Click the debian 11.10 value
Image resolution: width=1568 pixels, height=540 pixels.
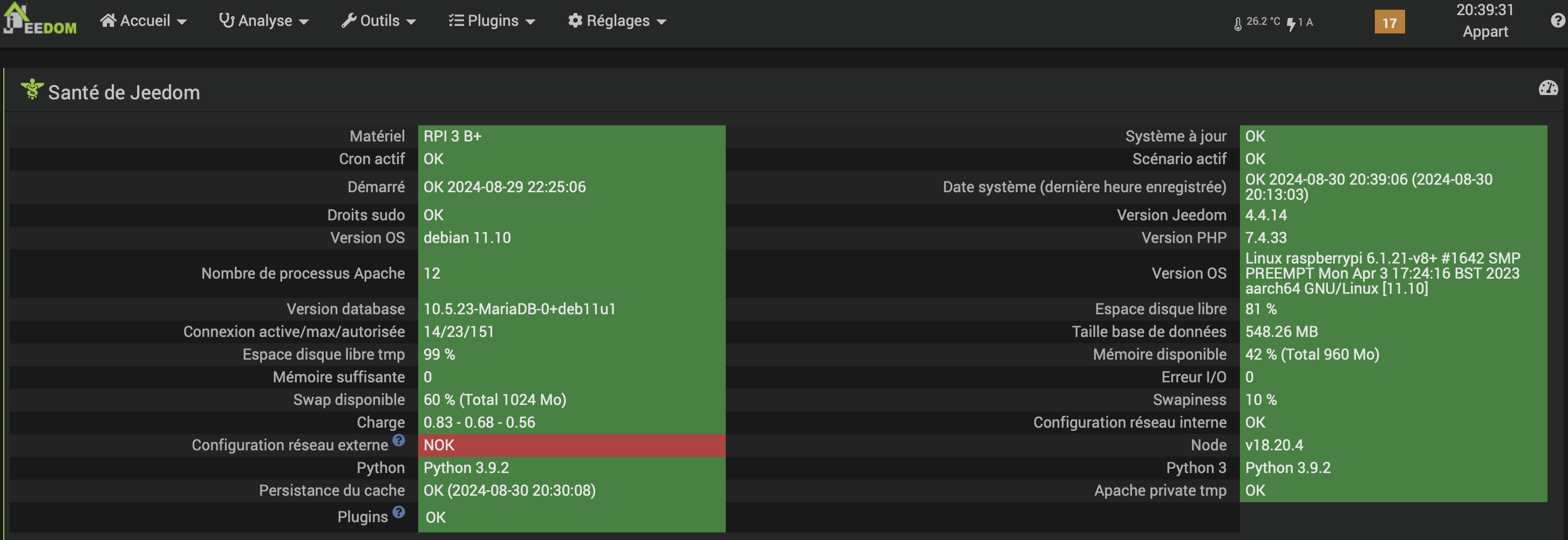pyautogui.click(x=467, y=238)
